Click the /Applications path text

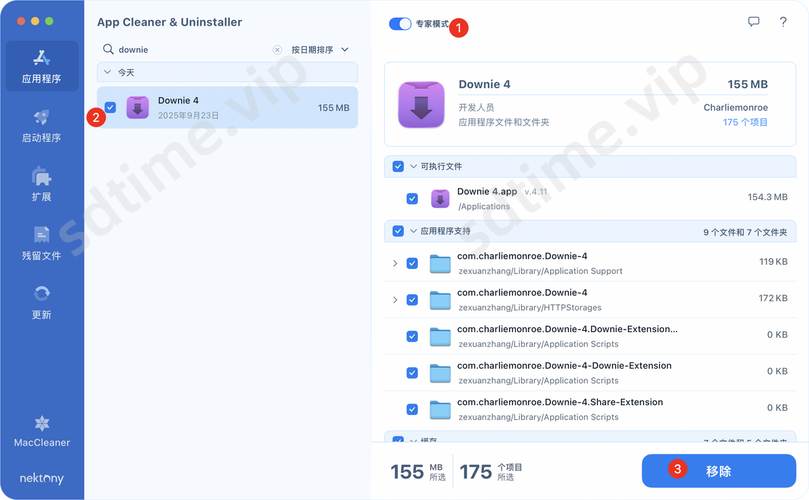tap(484, 206)
